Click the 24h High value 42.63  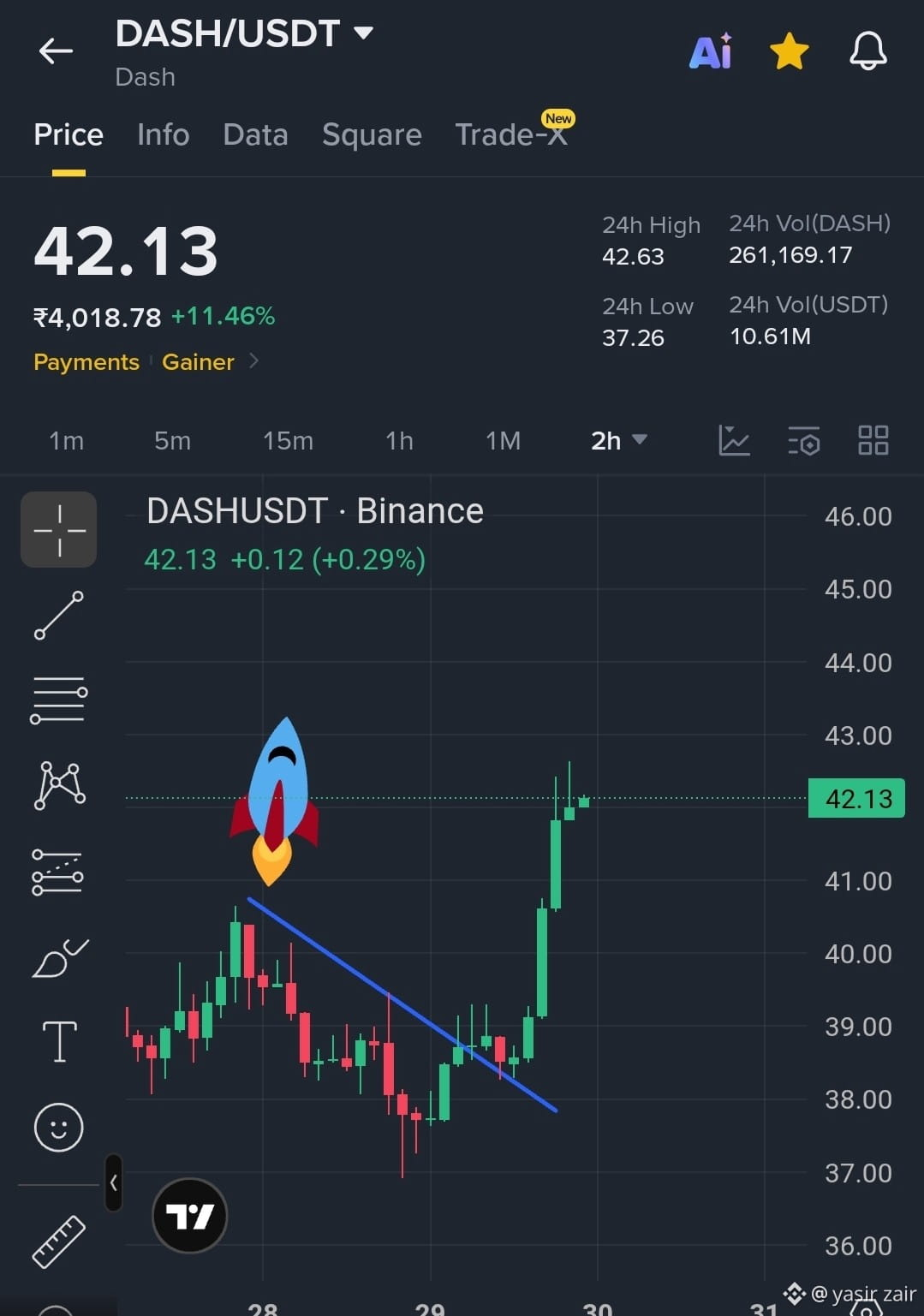coord(633,256)
